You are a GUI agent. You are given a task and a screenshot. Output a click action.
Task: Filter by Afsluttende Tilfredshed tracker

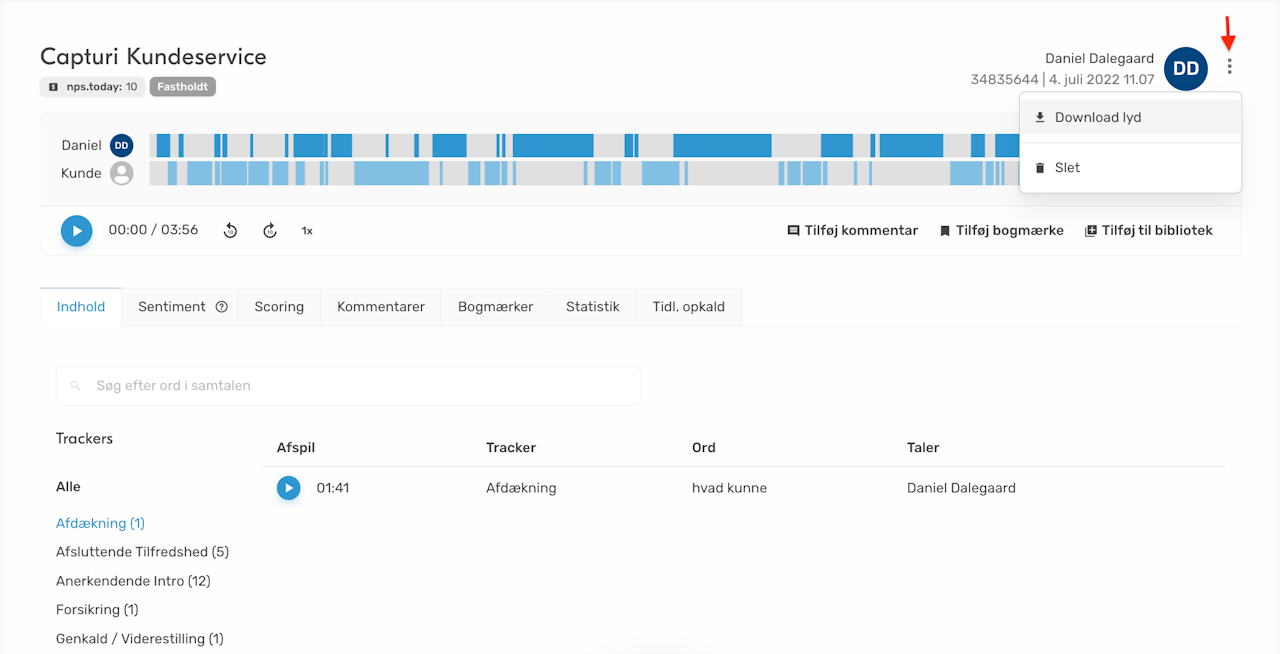142,552
